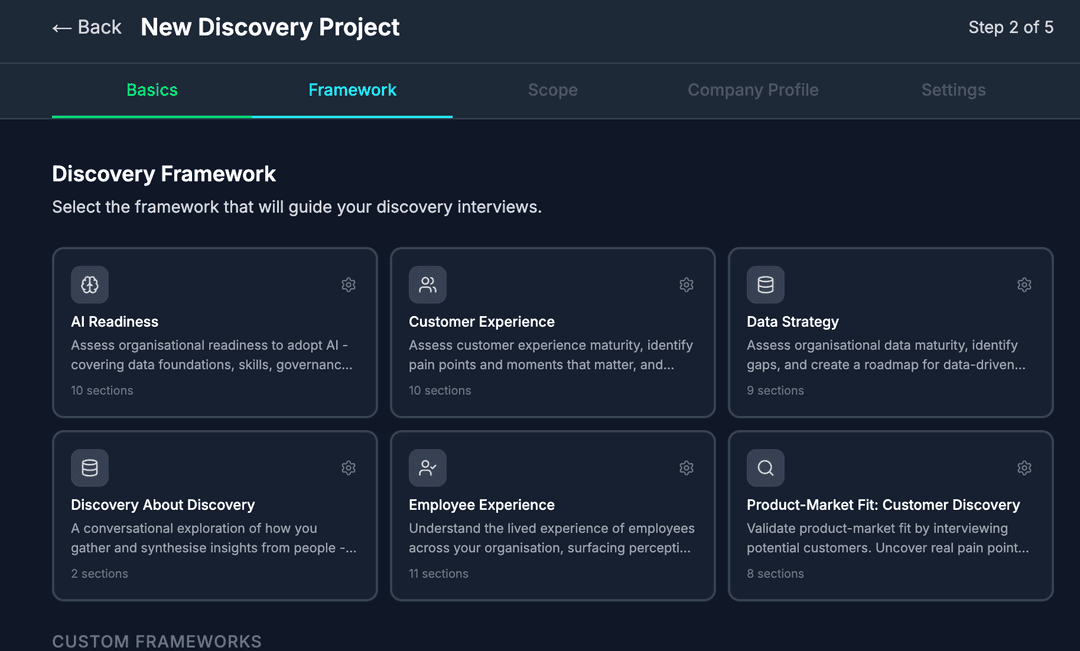The image size is (1080, 651).
Task: Click the magnifier icon on Product-Market Fit card
Action: [x=765, y=467]
